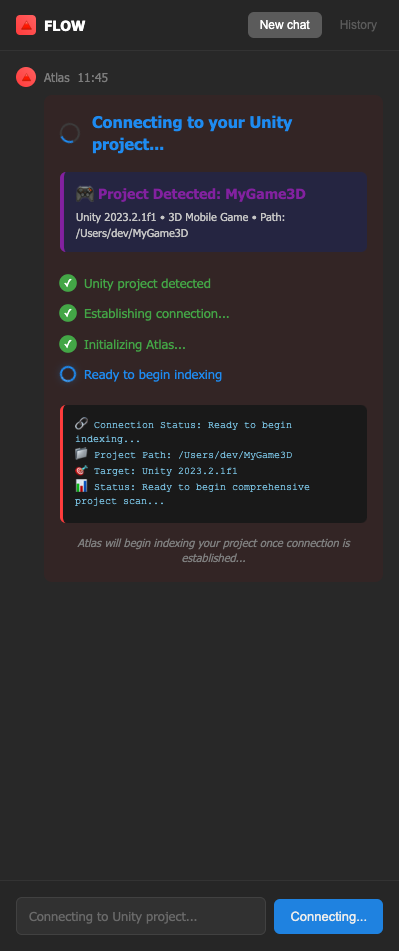Click the game controller icon in project card
This screenshot has width=399, height=951.
[85, 194]
